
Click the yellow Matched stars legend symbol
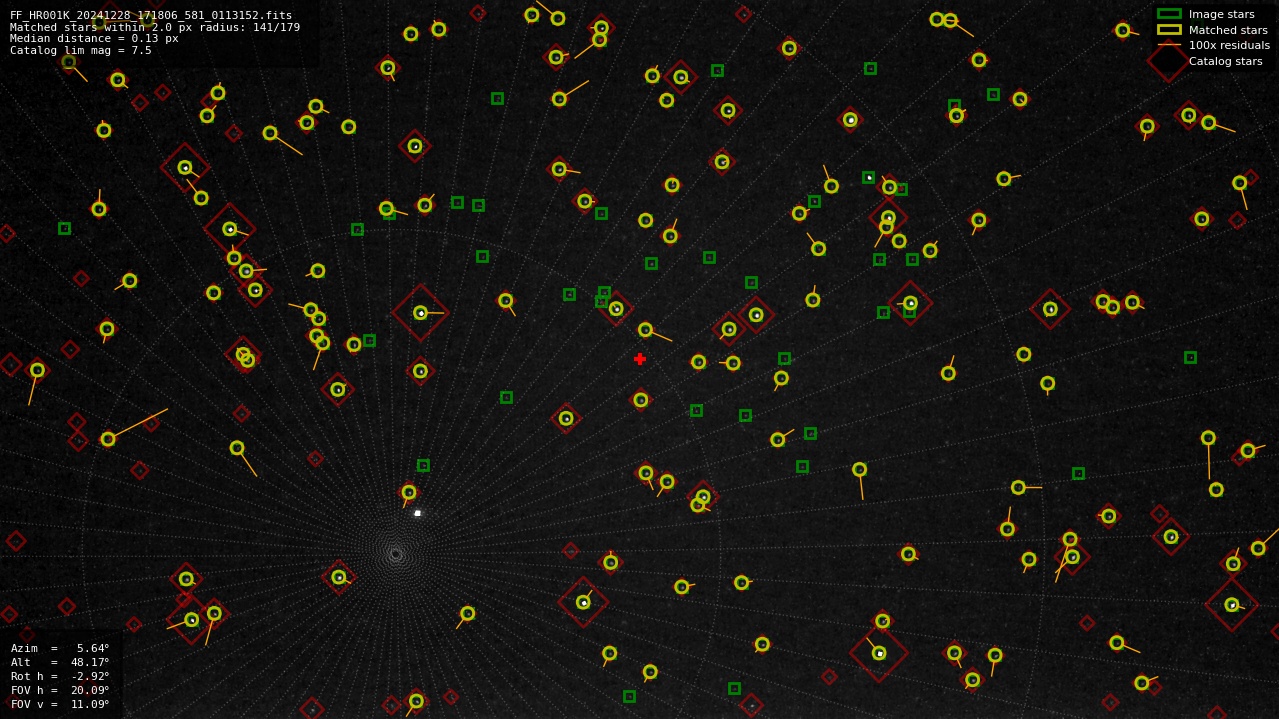pyautogui.click(x=1169, y=30)
